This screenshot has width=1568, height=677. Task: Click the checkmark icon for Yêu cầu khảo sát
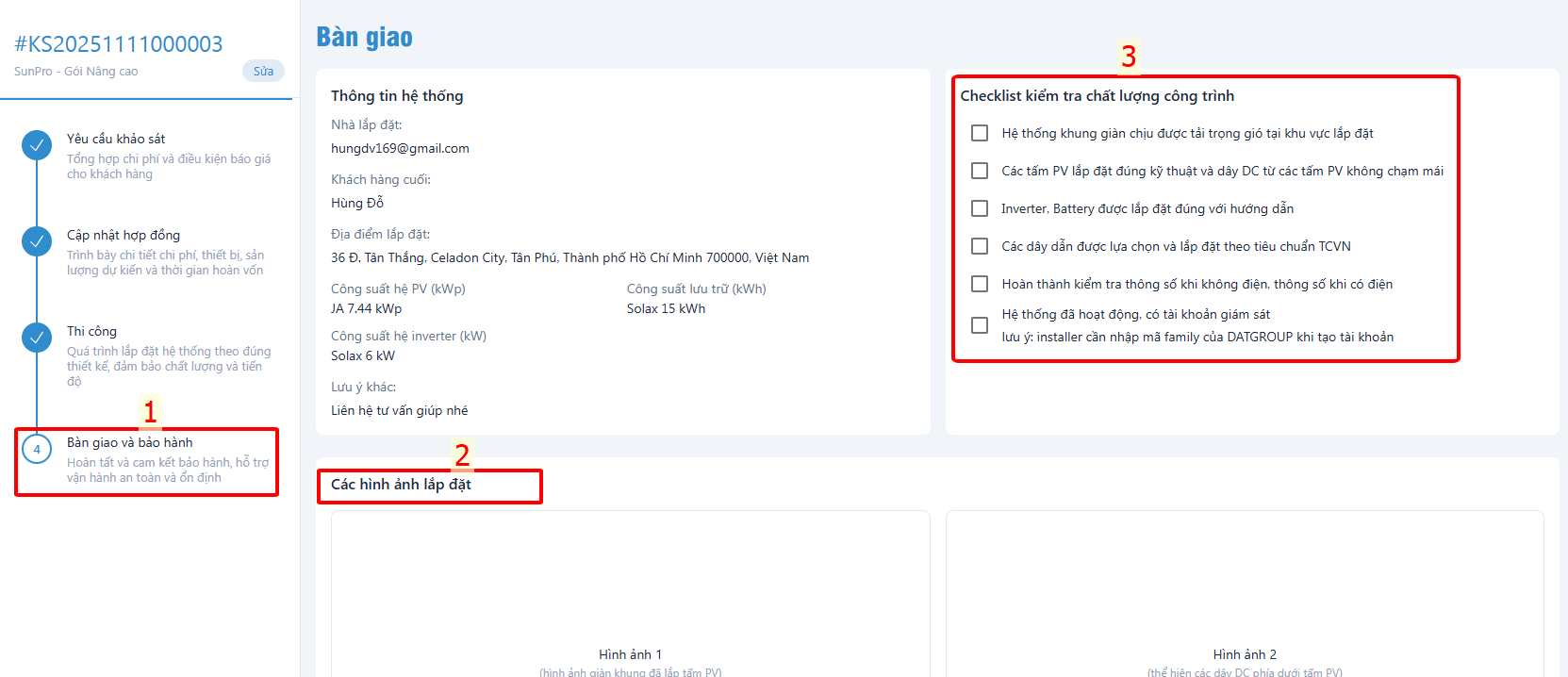[37, 145]
